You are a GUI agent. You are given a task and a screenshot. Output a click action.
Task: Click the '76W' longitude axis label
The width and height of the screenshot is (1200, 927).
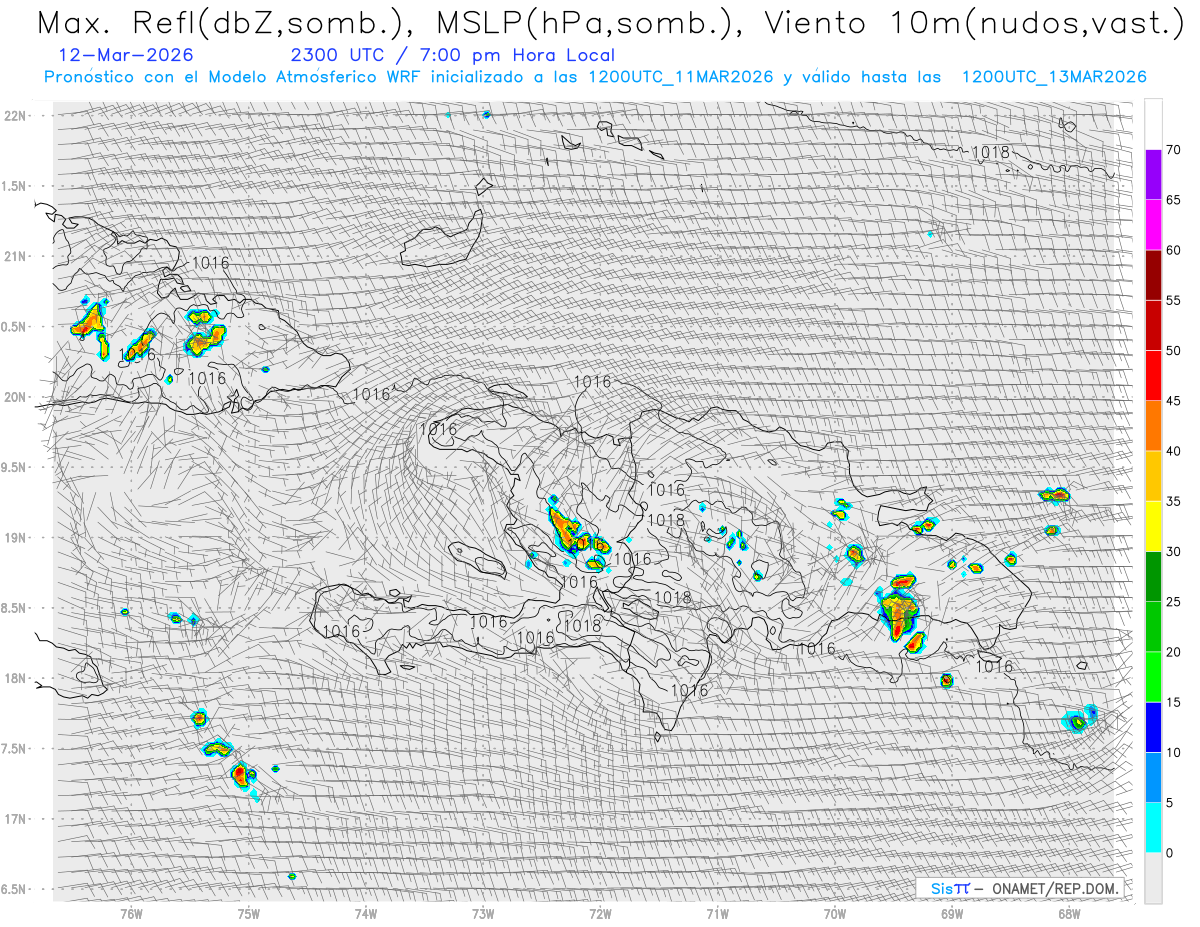pyautogui.click(x=131, y=914)
